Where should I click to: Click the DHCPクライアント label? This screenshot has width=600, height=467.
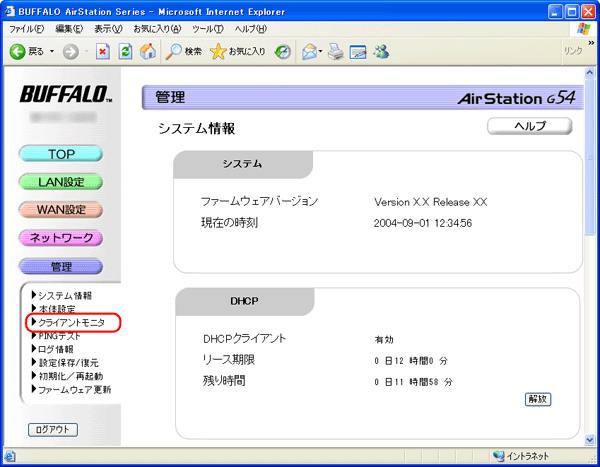[x=245, y=338]
